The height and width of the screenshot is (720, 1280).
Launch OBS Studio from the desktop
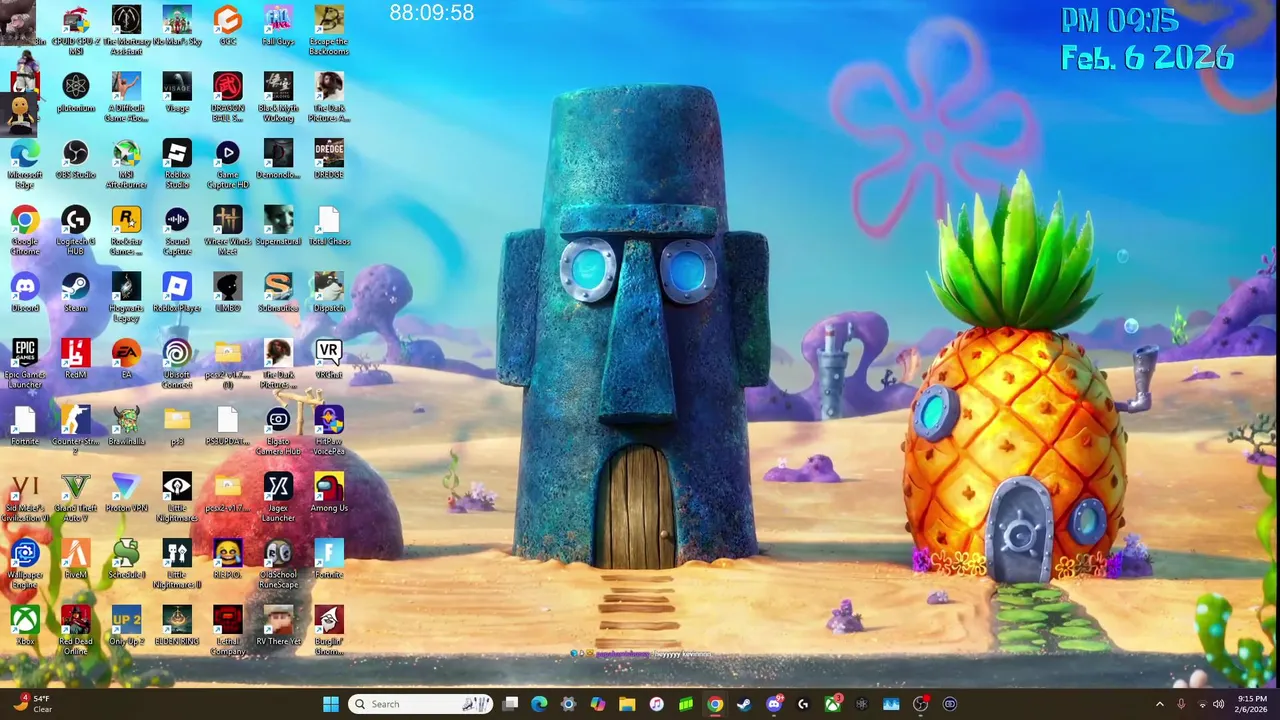(76, 160)
